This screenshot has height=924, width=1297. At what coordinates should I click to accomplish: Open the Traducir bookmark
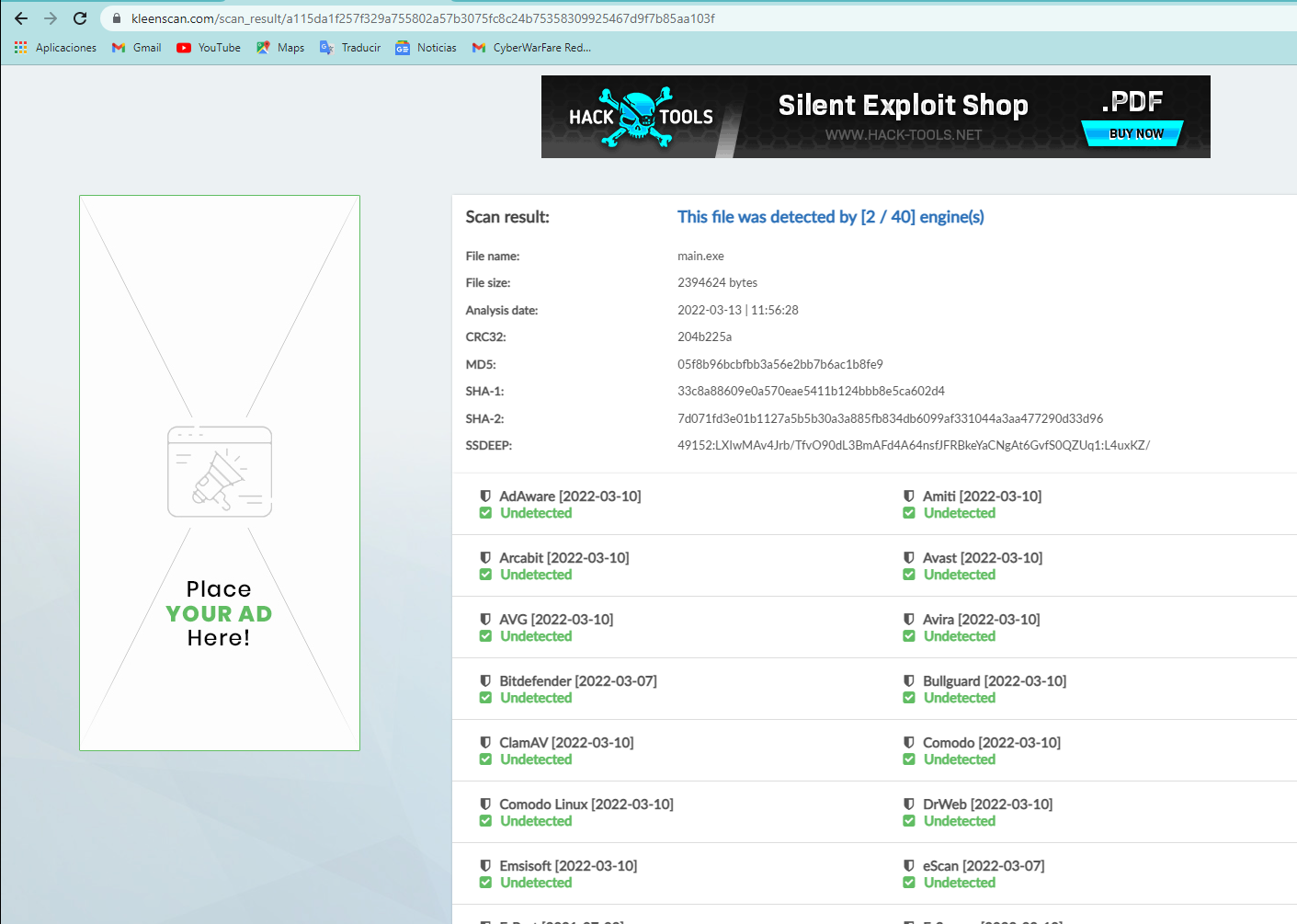[350, 48]
